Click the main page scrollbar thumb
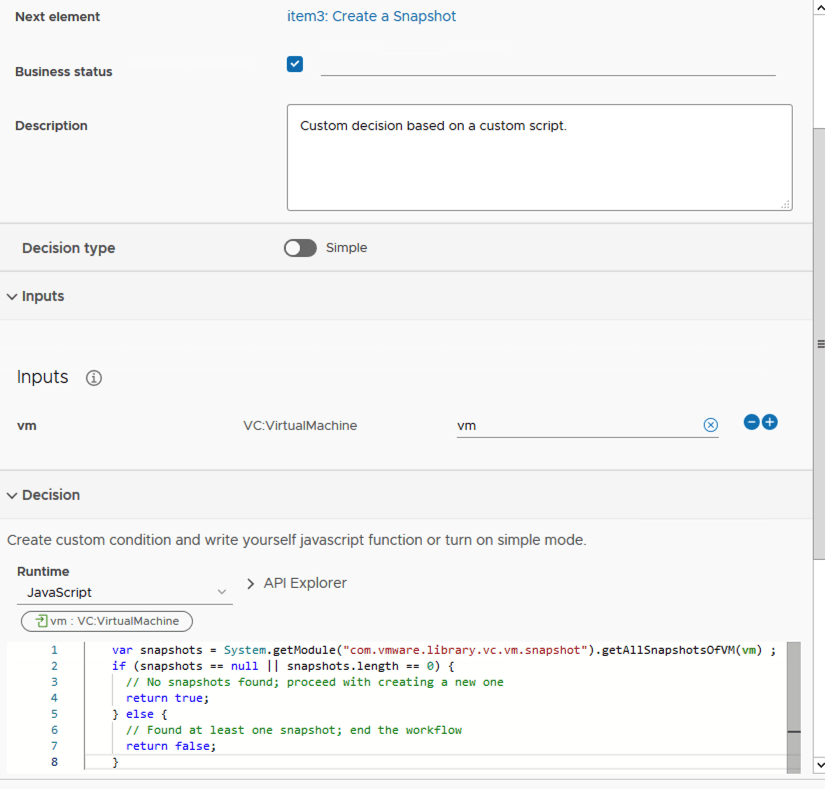The height and width of the screenshot is (789, 825). click(820, 343)
